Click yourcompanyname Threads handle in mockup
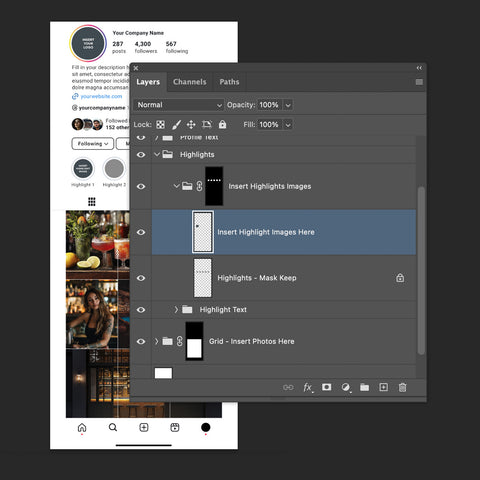Viewport: 480px width, 480px height. pos(102,108)
